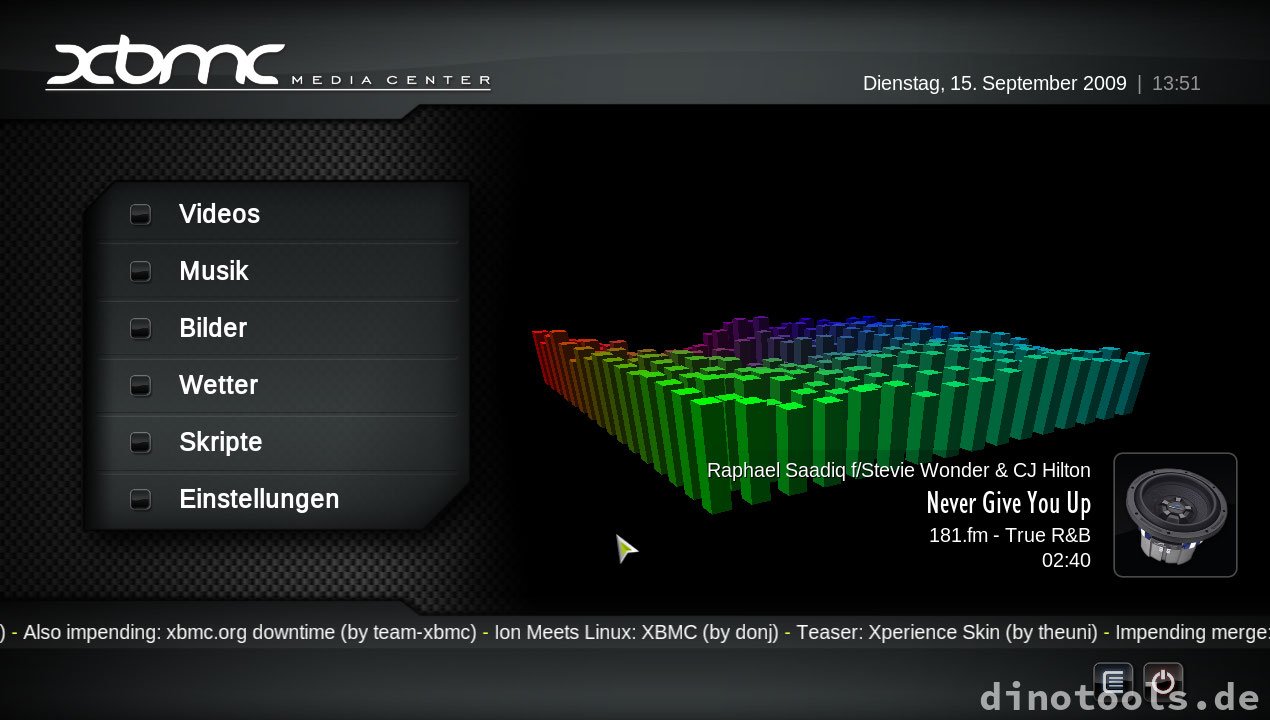
Task: Click the 02:40 playback time
Action: (x=1066, y=561)
